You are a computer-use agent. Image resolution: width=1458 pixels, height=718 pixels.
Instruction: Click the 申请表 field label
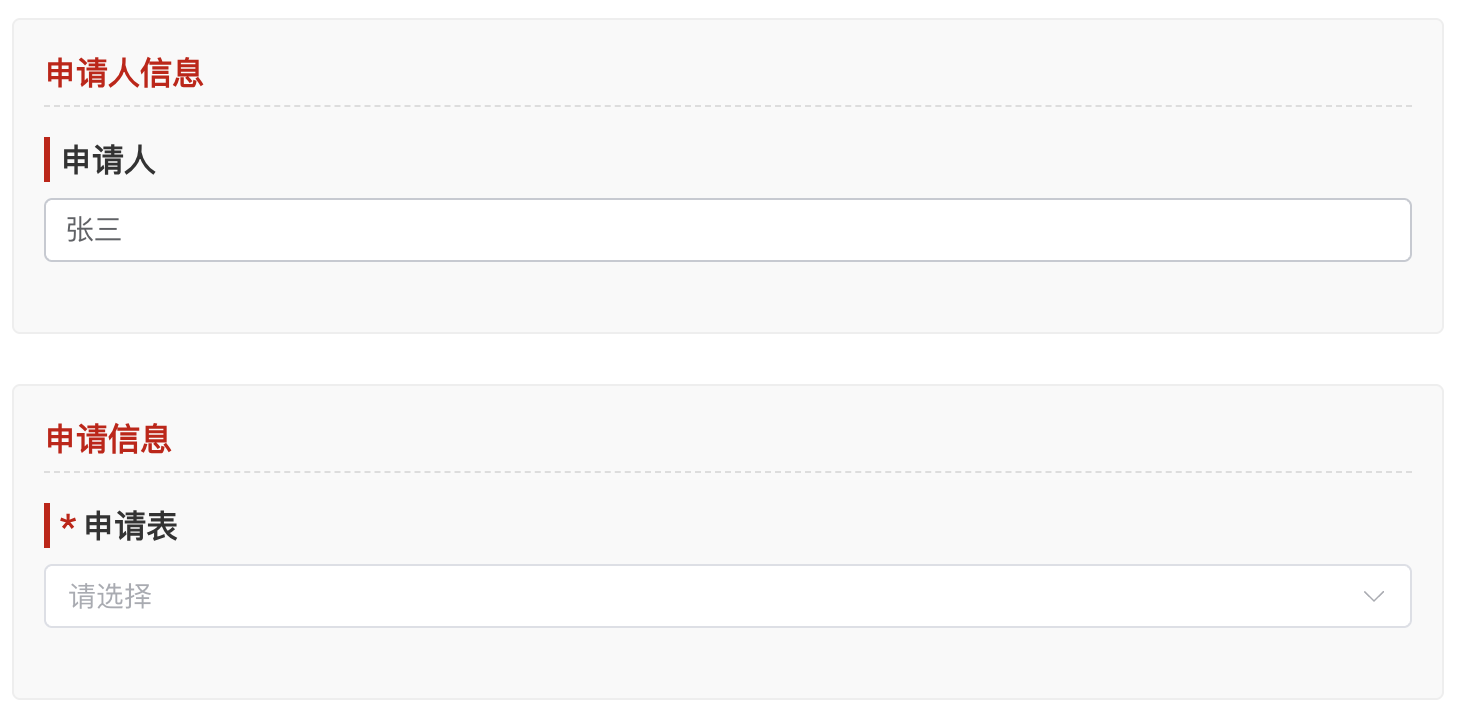click(x=131, y=526)
